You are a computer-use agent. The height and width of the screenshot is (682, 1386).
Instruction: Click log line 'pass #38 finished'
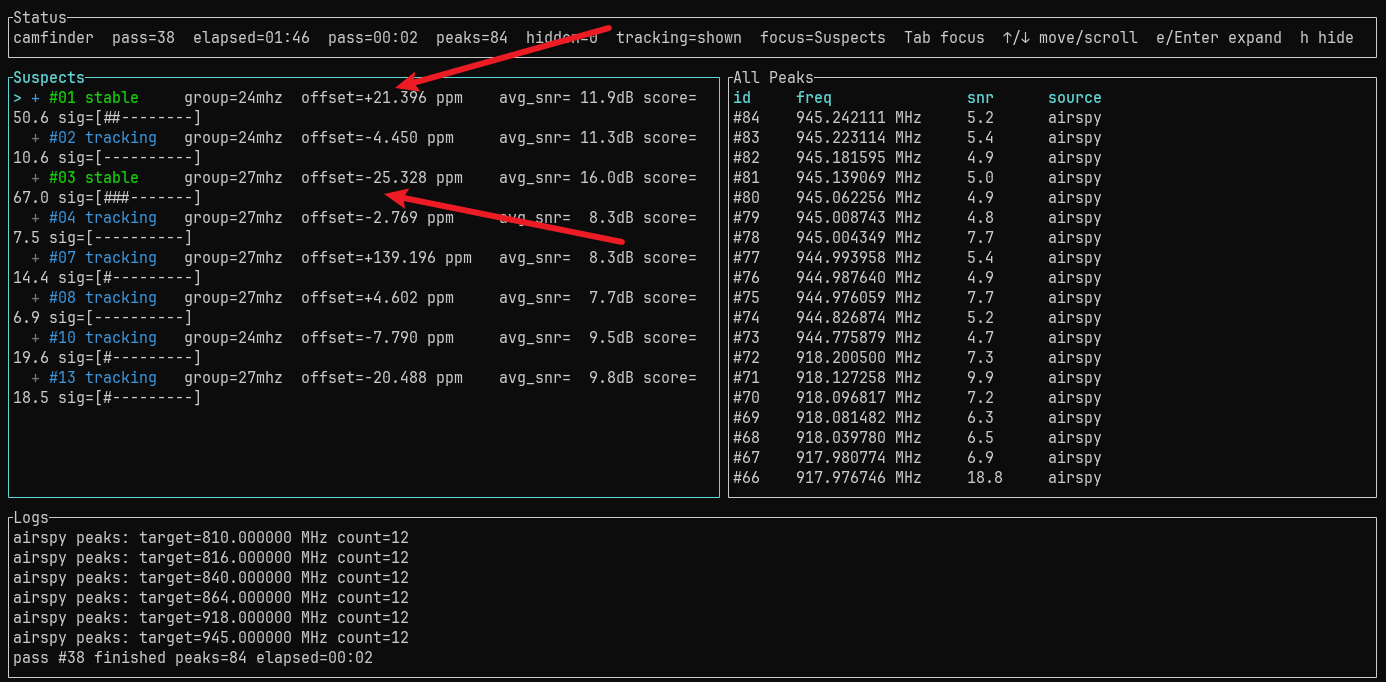193,658
